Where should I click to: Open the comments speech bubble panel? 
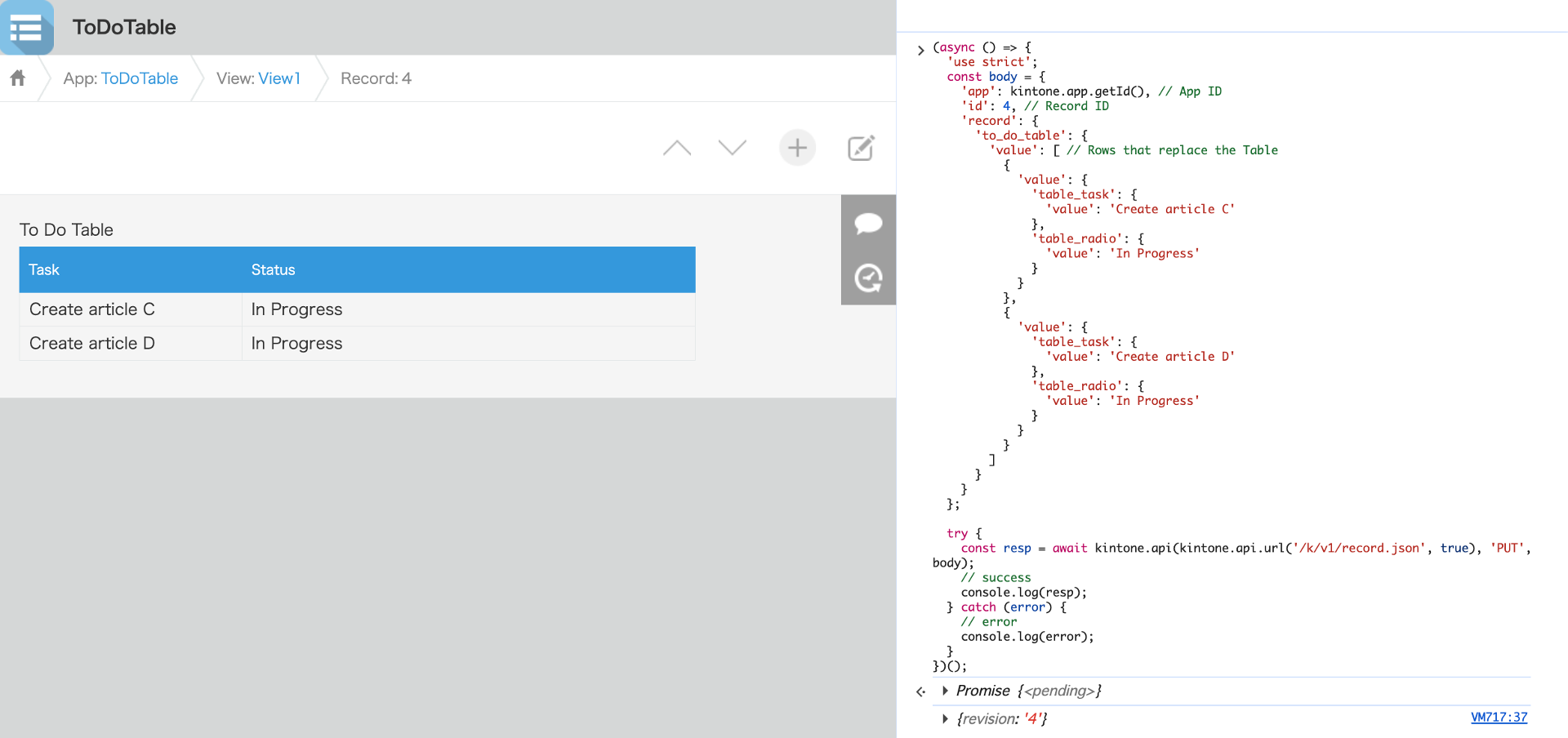[868, 223]
